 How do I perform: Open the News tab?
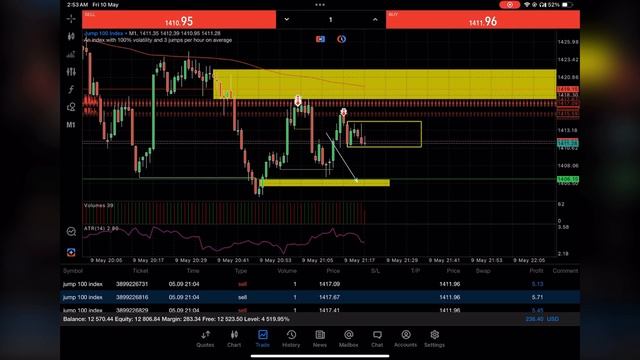coord(320,339)
